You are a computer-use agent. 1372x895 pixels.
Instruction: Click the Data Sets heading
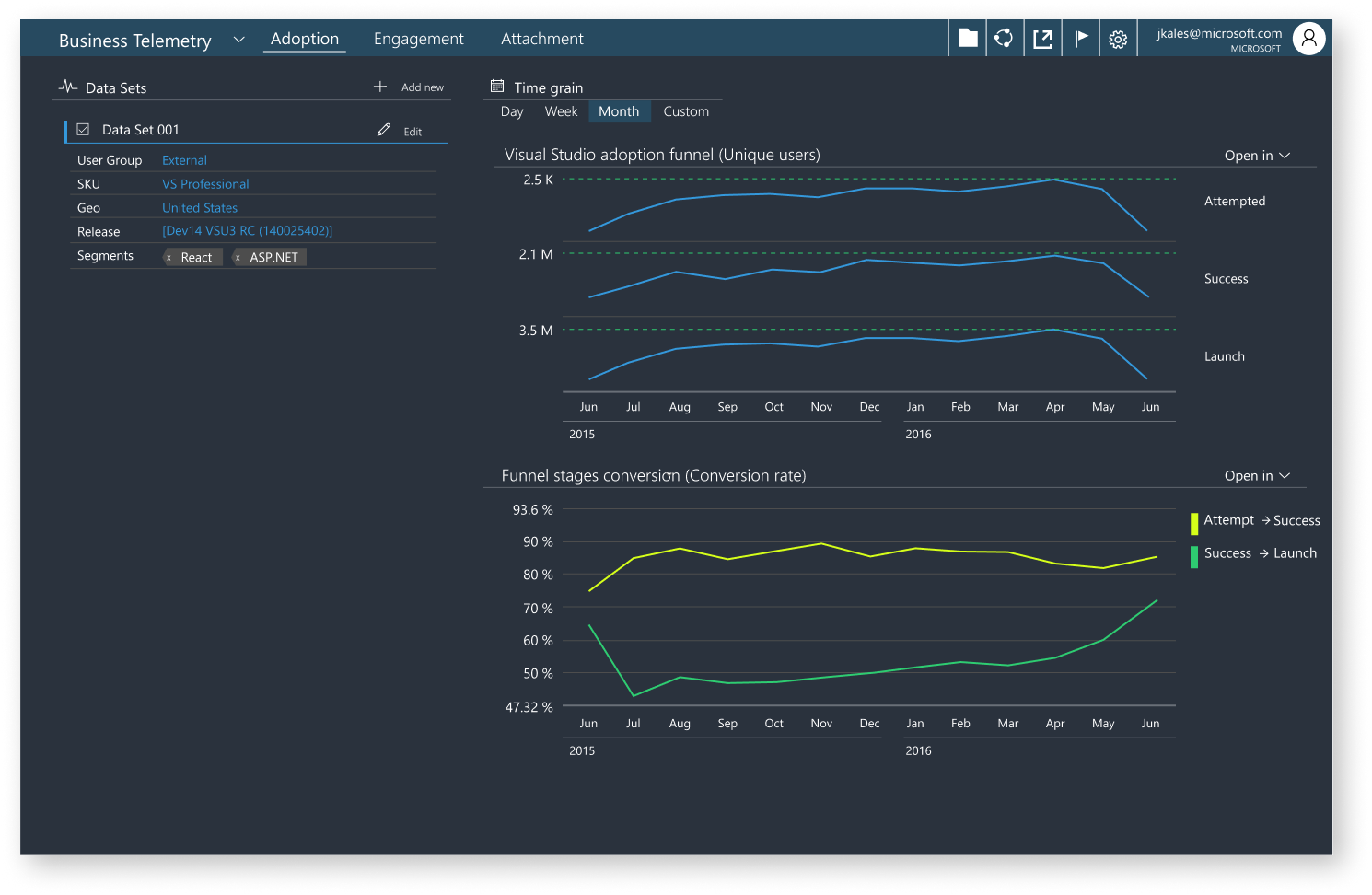click(x=116, y=88)
